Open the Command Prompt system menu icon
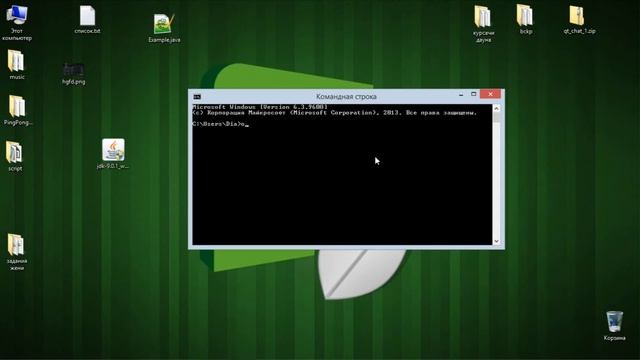 pyautogui.click(x=197, y=97)
